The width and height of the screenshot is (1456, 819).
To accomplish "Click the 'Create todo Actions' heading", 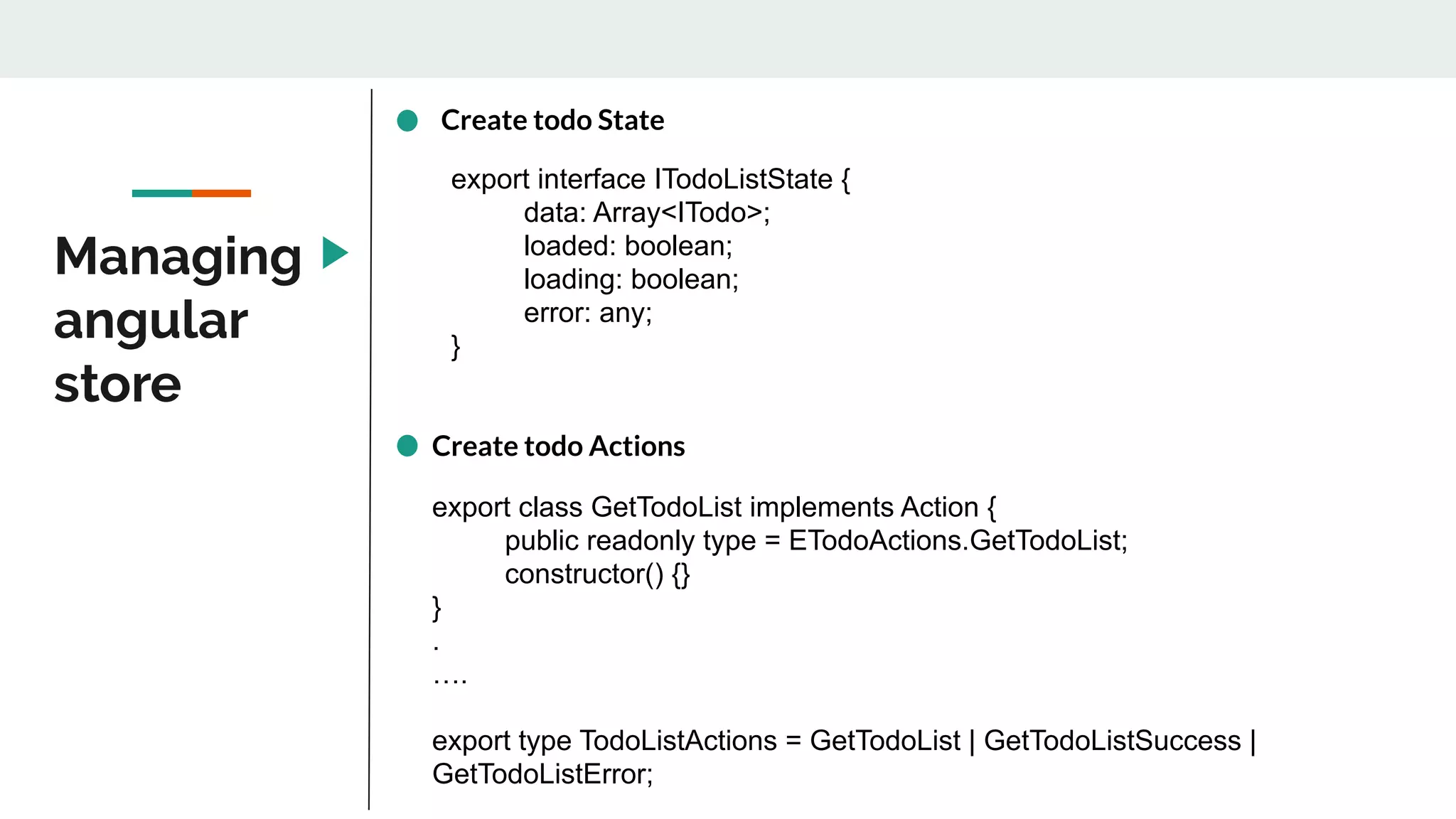I will coord(558,446).
